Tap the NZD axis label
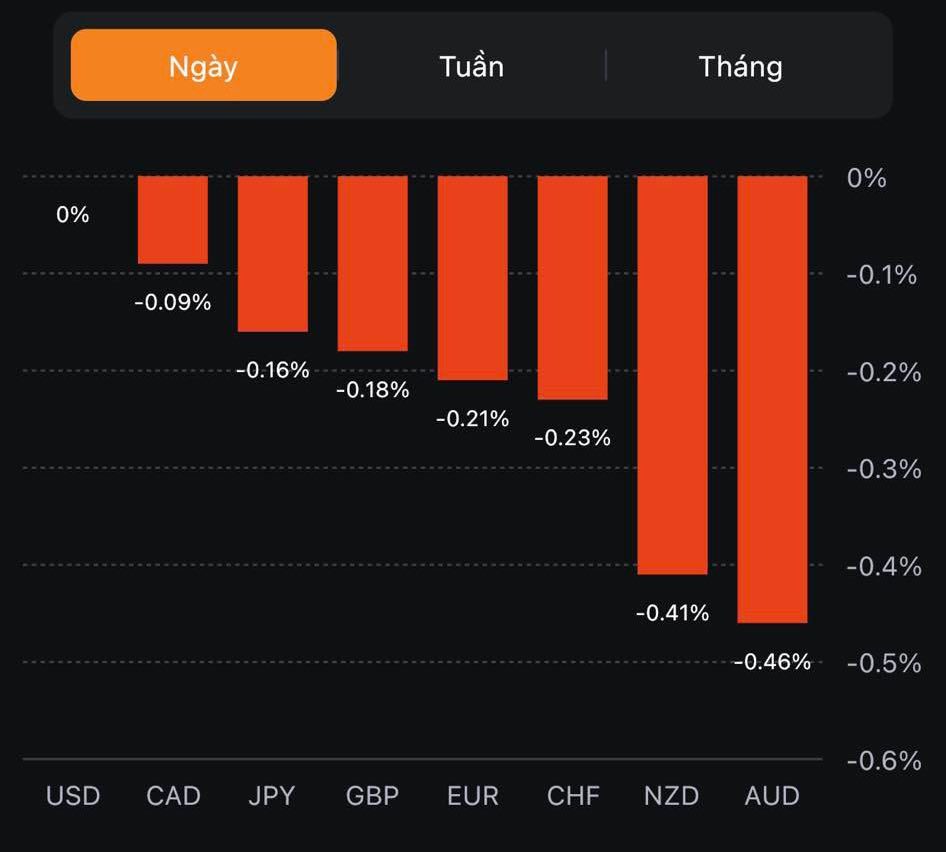 (x=672, y=796)
